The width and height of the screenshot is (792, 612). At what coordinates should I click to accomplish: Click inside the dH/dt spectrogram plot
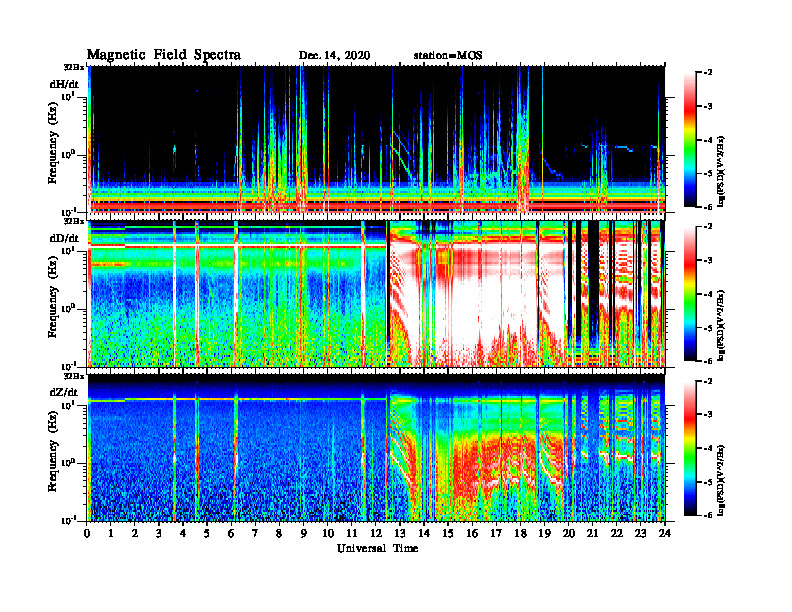click(x=376, y=139)
